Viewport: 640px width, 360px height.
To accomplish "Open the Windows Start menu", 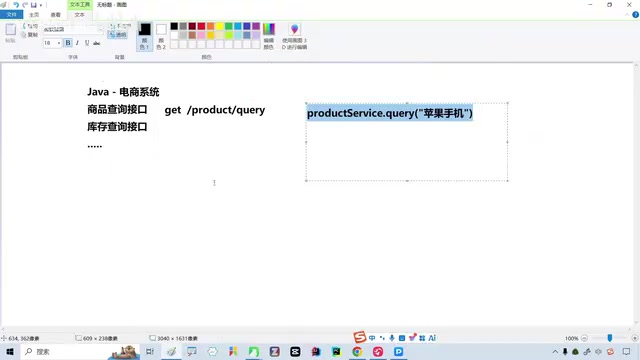I will [10, 351].
